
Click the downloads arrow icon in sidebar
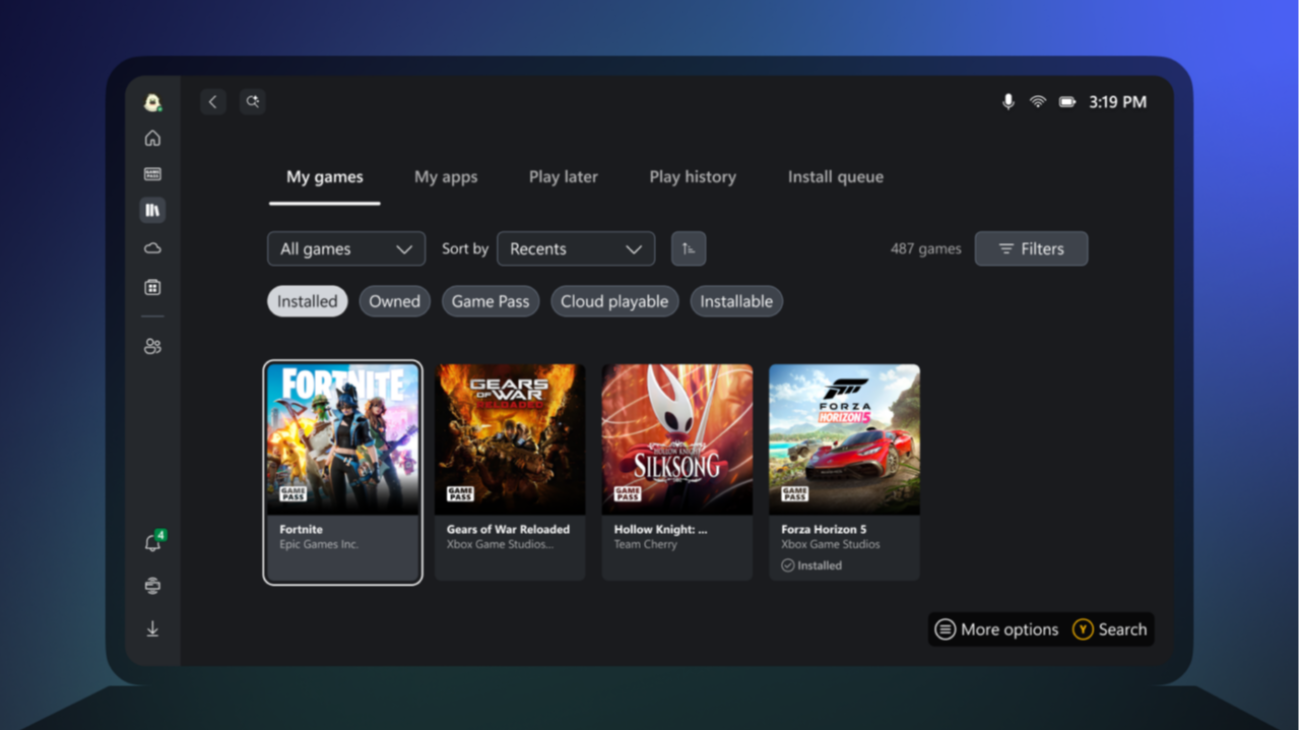(152, 629)
